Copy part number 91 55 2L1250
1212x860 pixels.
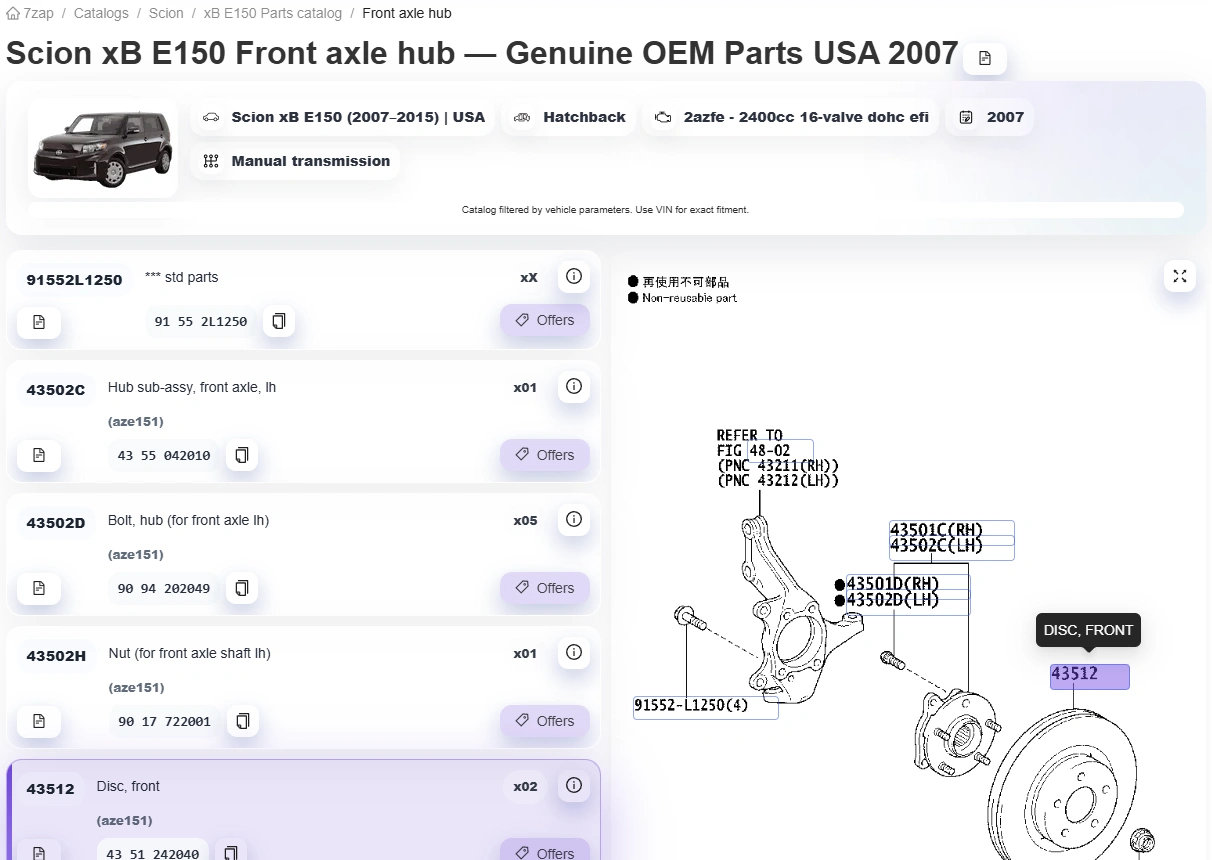pyautogui.click(x=279, y=321)
